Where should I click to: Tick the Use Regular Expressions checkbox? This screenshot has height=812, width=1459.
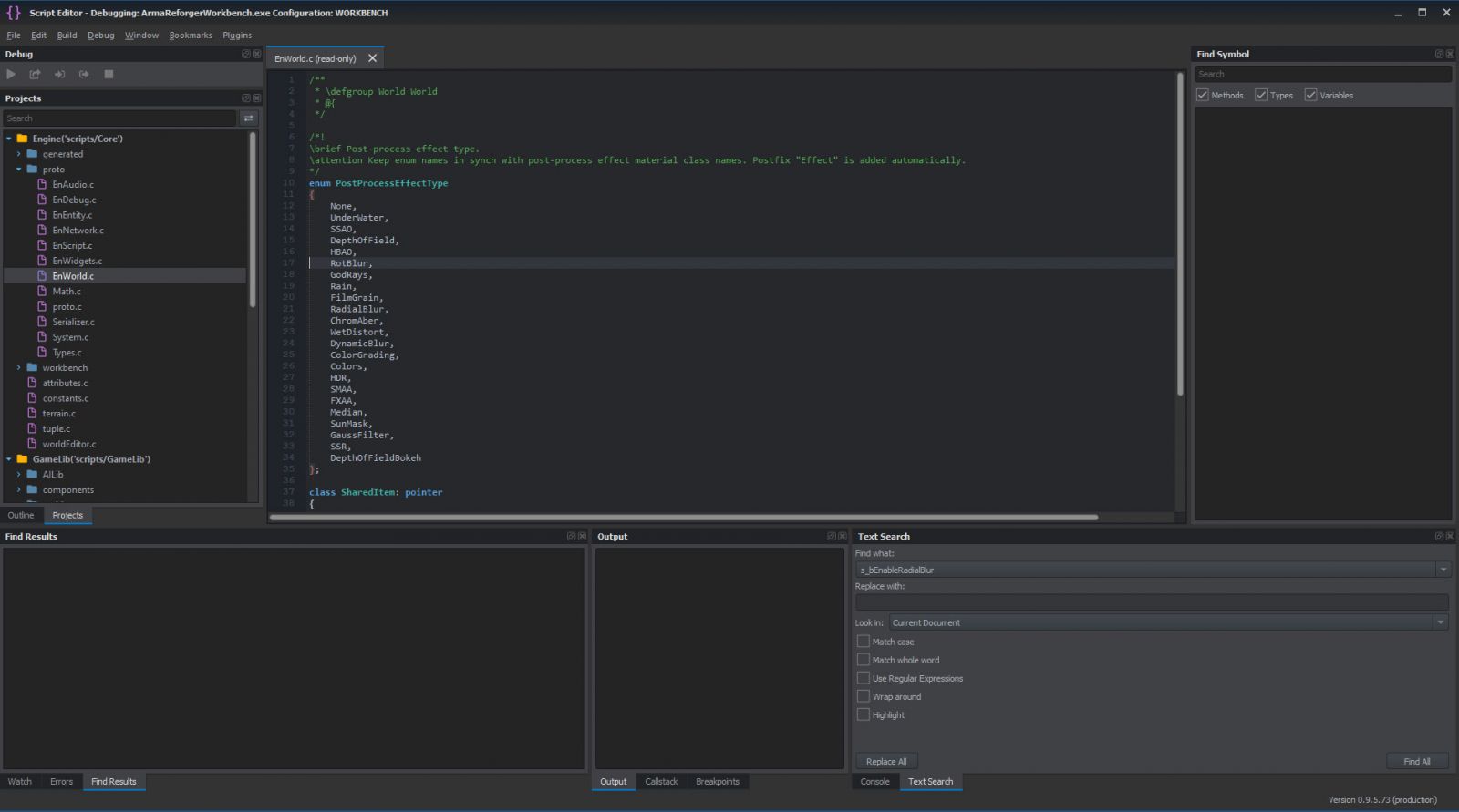pos(863,678)
